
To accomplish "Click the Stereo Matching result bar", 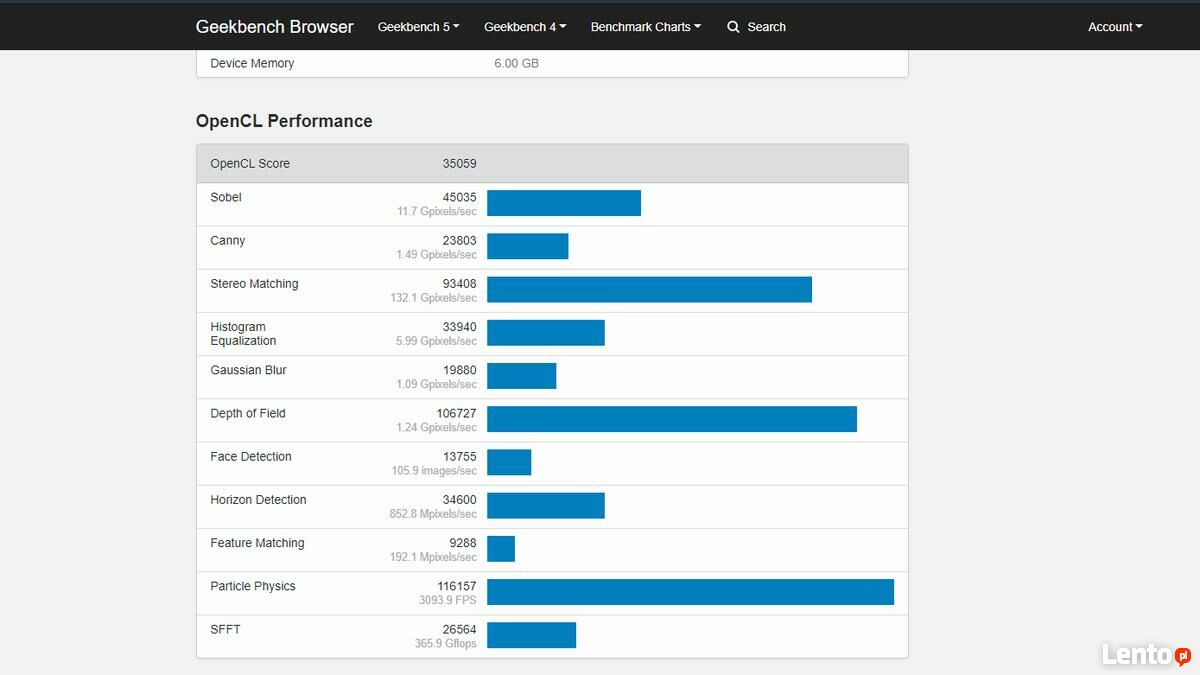I will (x=649, y=290).
